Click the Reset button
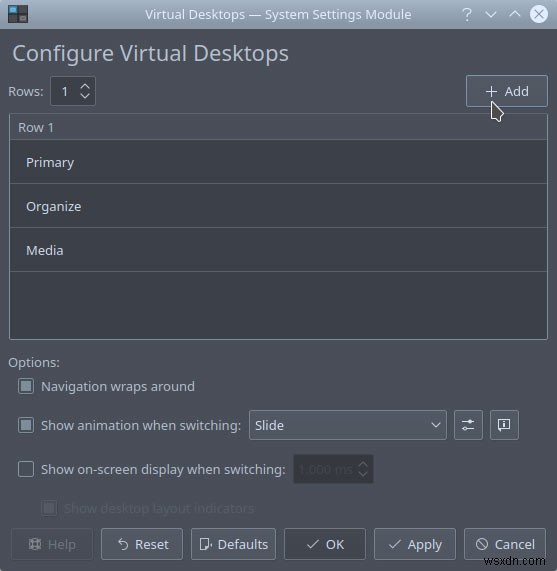The image size is (557, 571). point(142,544)
